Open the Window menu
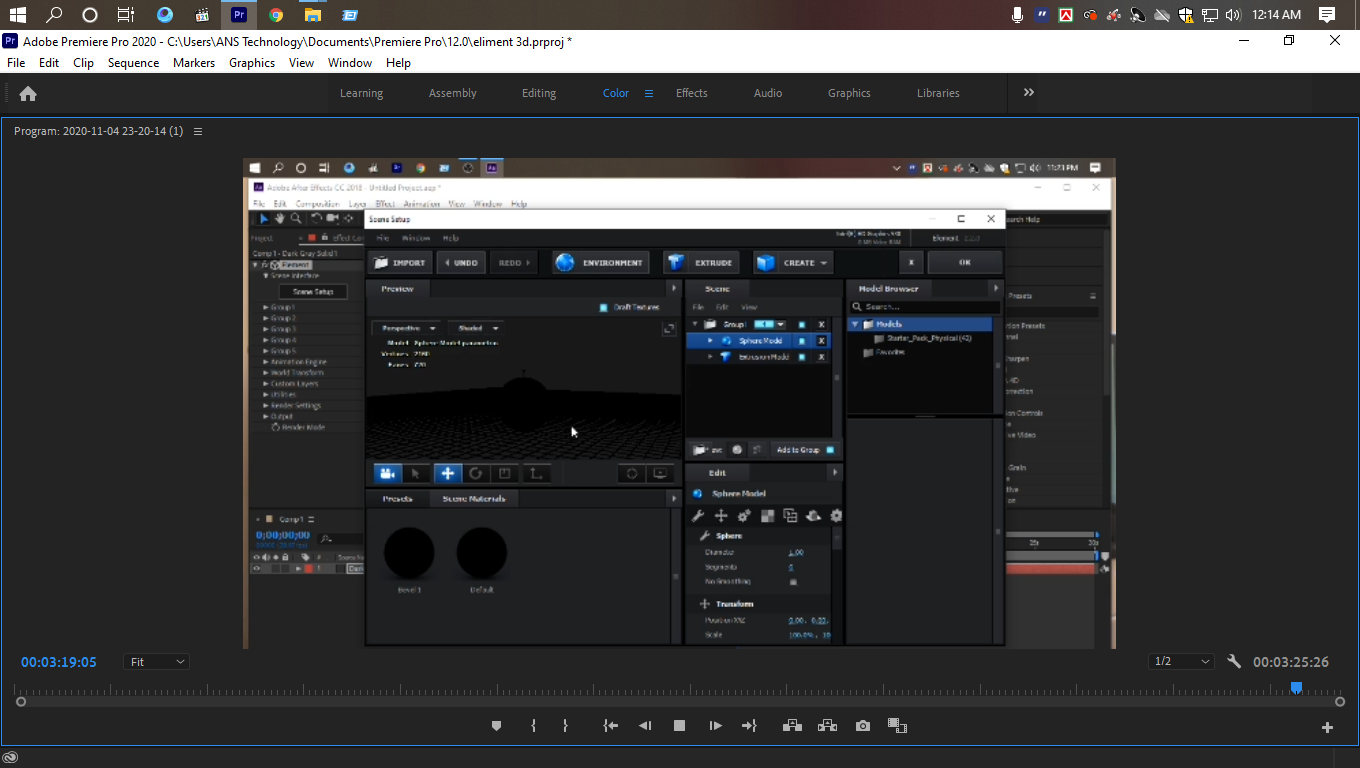This screenshot has width=1360, height=768. tap(350, 62)
